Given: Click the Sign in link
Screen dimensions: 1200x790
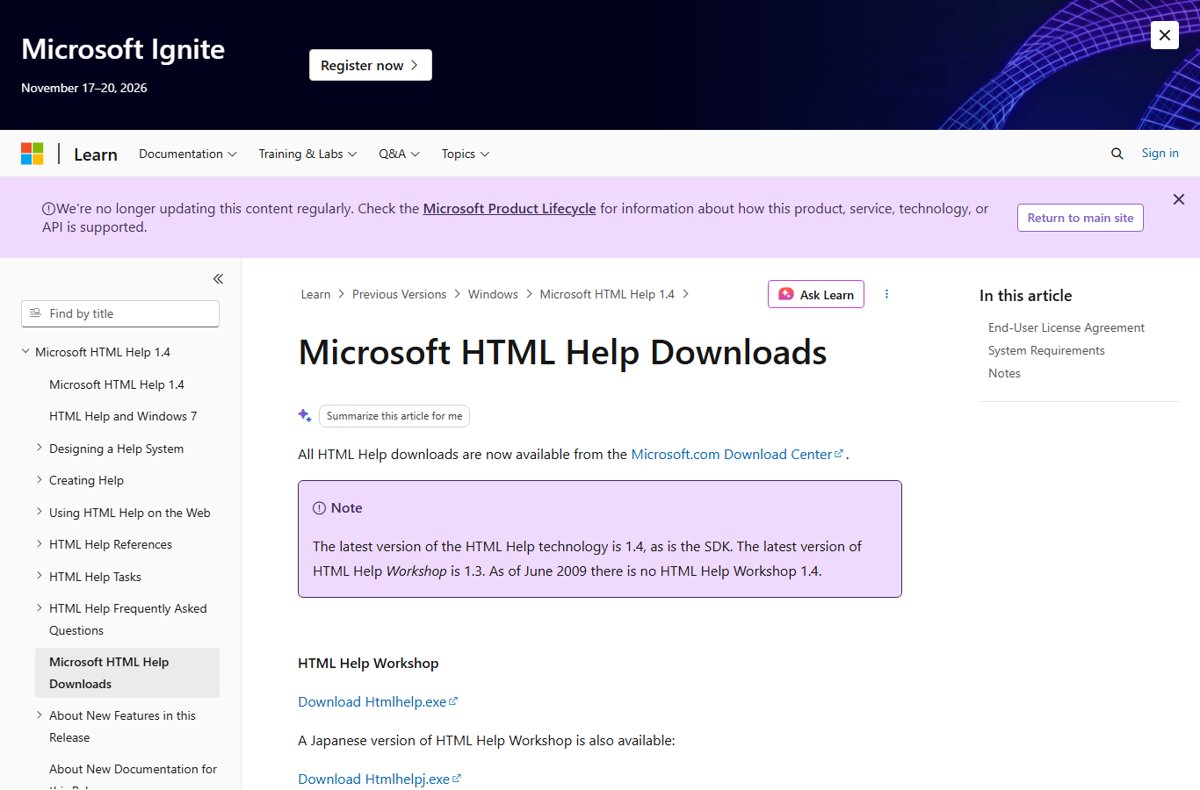Looking at the screenshot, I should [1160, 153].
